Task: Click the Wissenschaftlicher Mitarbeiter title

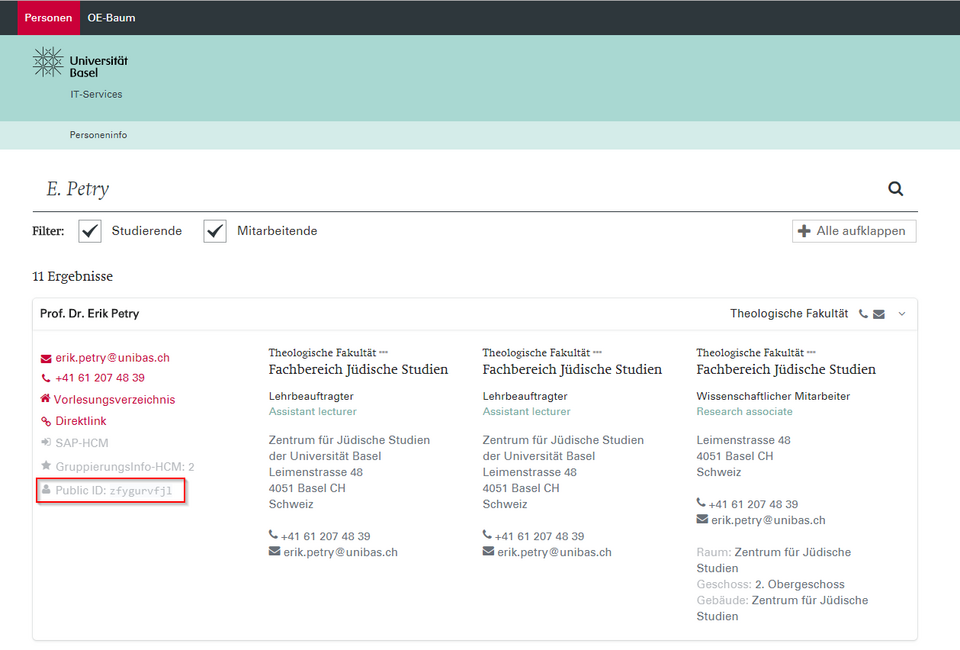Action: tap(773, 396)
